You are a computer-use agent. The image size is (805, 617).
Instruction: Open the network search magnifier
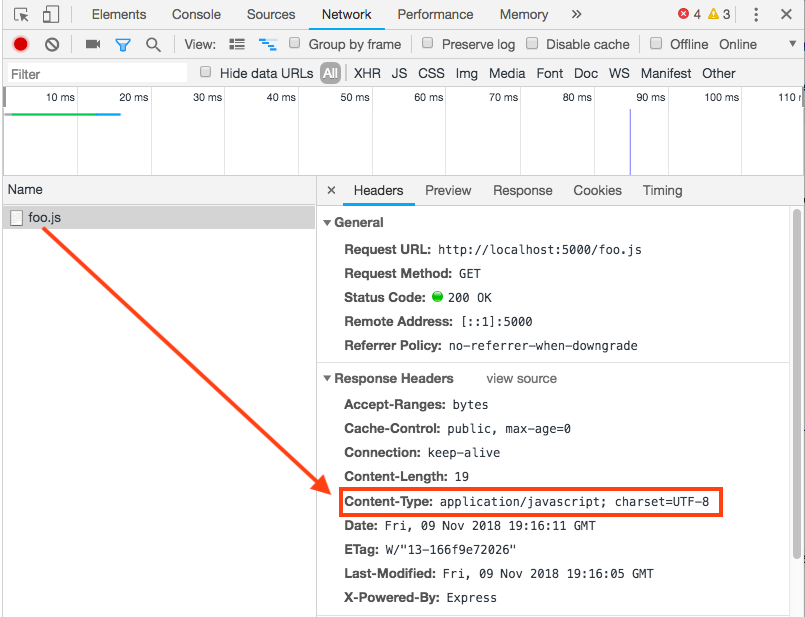click(x=153, y=44)
